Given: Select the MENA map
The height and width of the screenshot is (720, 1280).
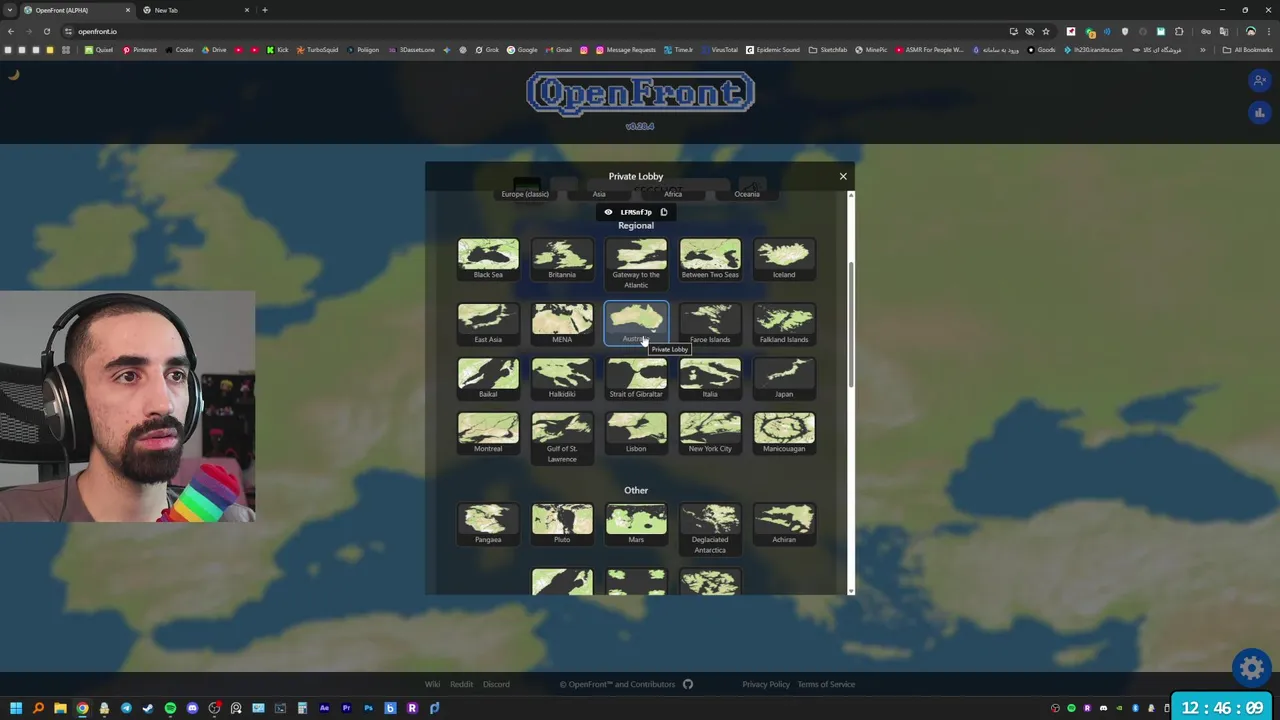Looking at the screenshot, I should coord(562,324).
